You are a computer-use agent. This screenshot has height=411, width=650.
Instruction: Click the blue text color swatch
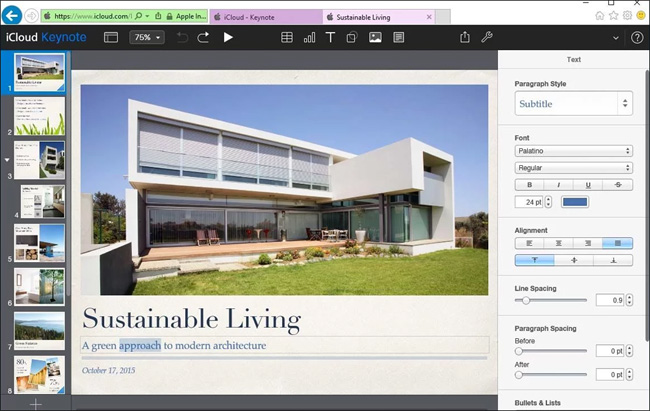pos(575,202)
